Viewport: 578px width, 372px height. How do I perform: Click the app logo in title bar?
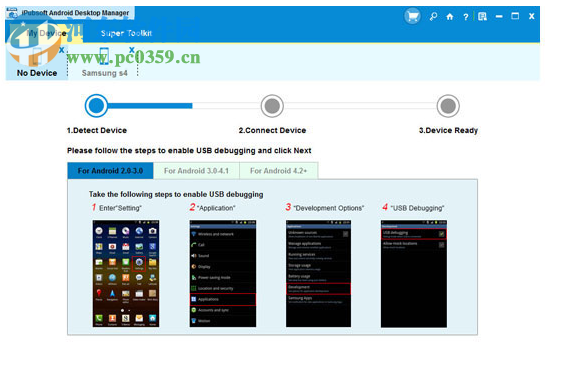(12, 13)
